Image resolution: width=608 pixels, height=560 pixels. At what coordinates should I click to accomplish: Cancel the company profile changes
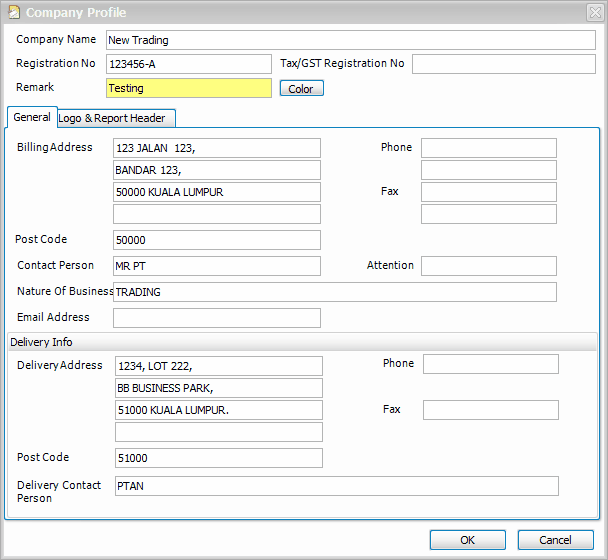point(555,540)
